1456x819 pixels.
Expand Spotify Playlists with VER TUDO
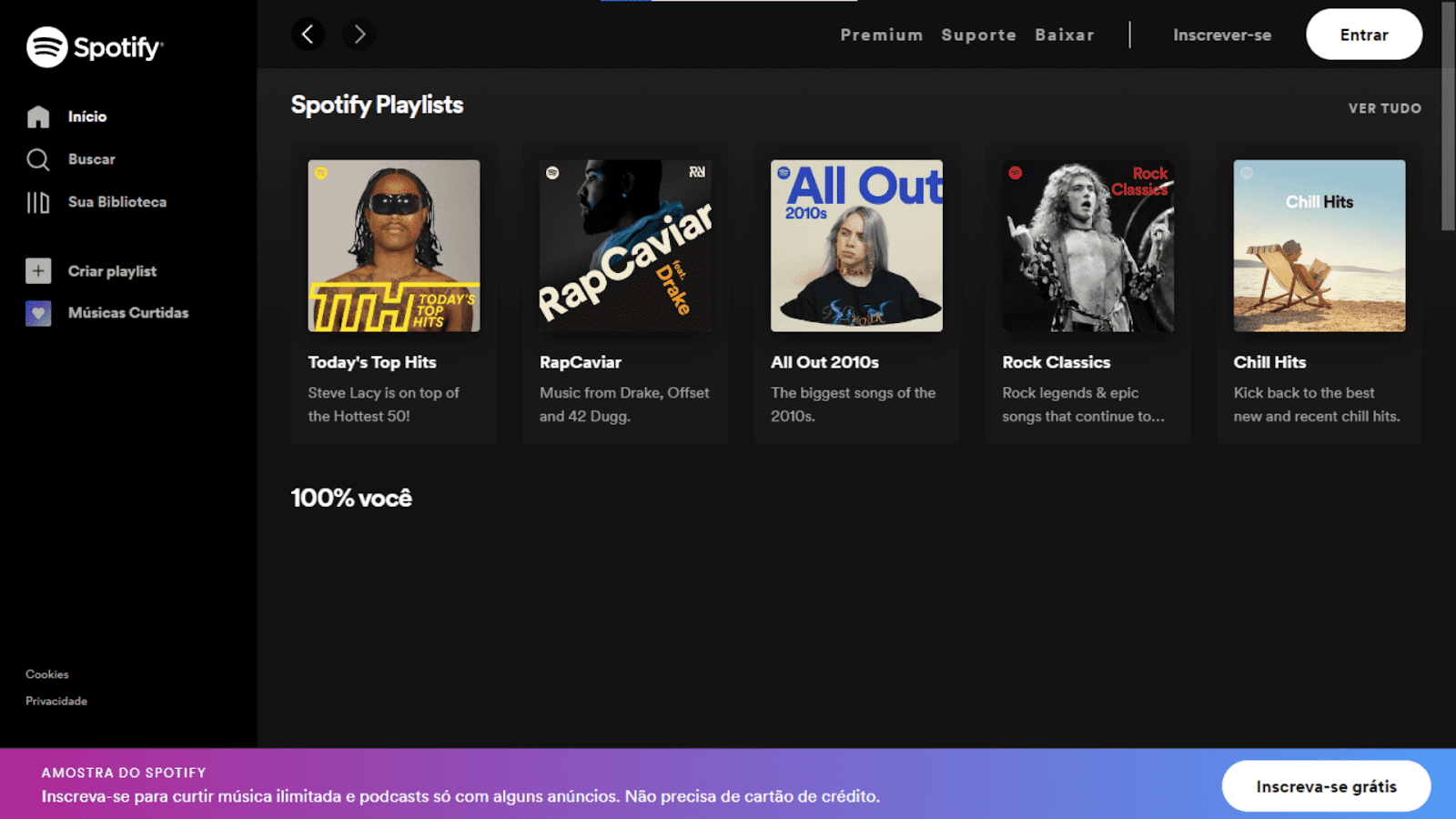click(x=1384, y=108)
